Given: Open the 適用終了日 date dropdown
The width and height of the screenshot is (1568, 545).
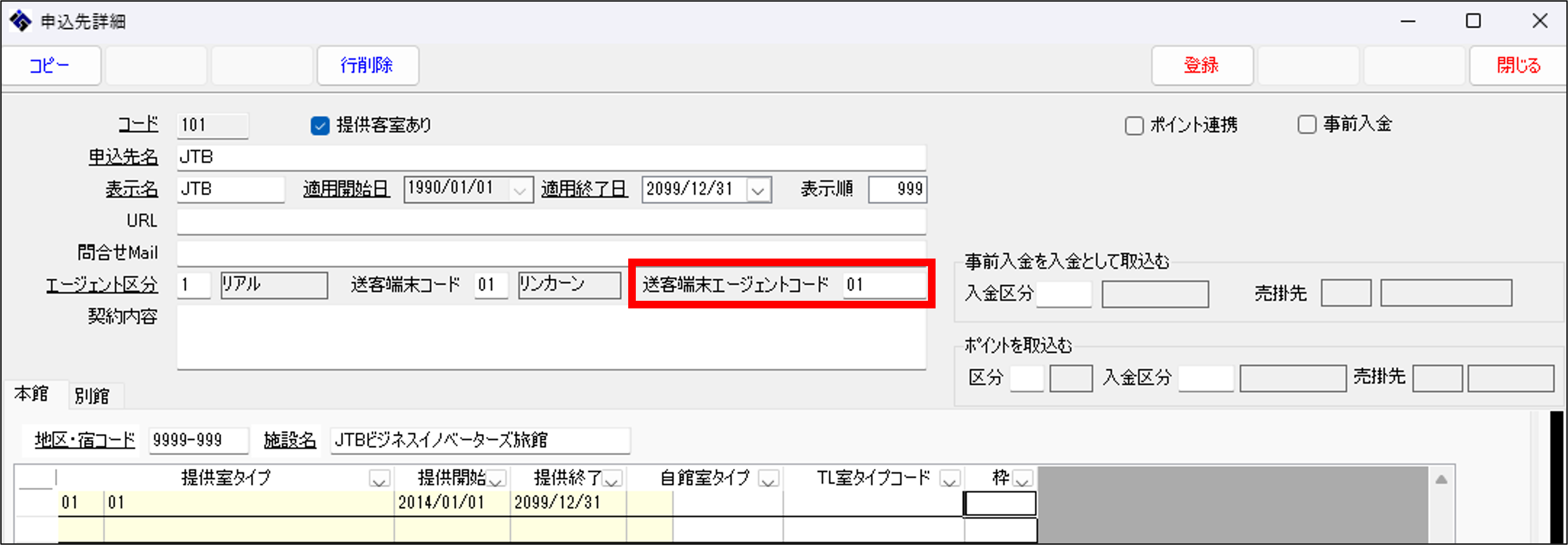Looking at the screenshot, I should point(758,191).
